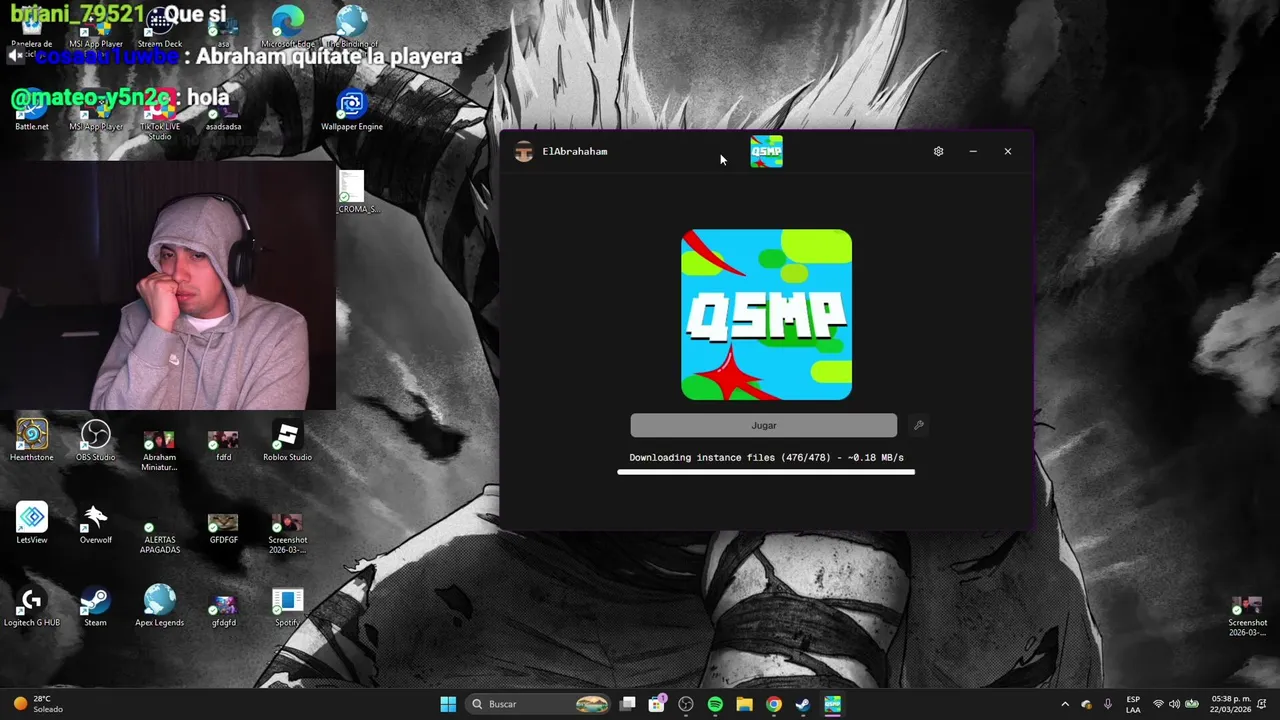Open Logitech G HUB desktop shortcut
The image size is (1280, 720).
click(32, 607)
